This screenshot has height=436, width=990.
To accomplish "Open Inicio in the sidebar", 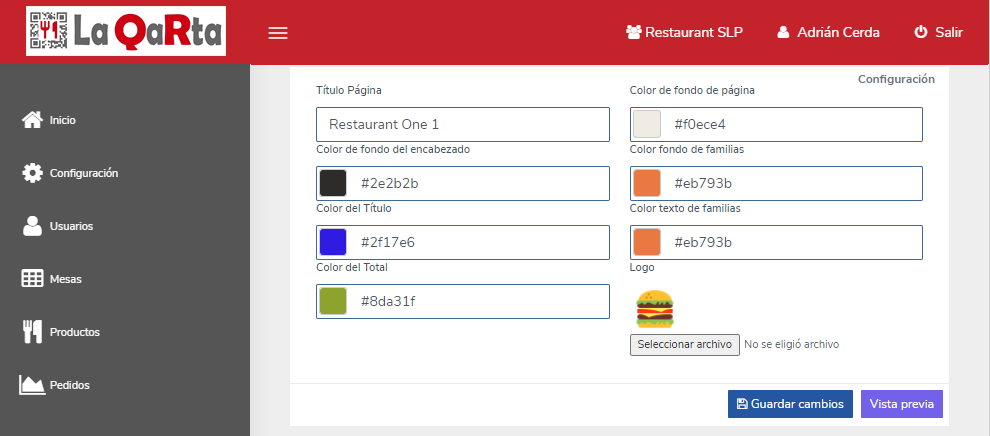I will pyautogui.click(x=63, y=120).
